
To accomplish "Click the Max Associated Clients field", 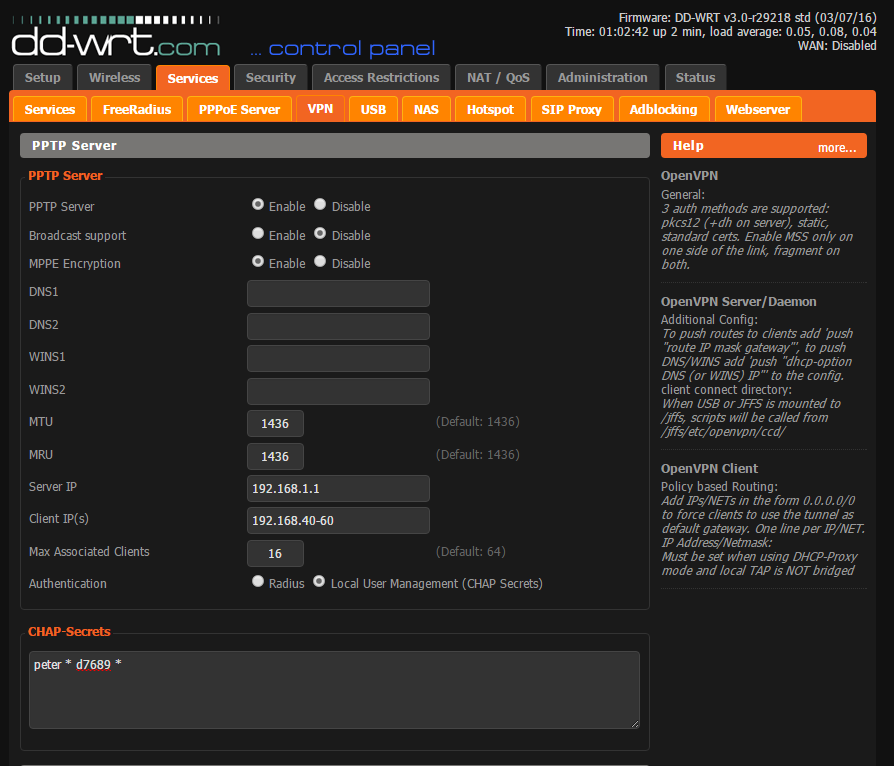I will coord(275,553).
